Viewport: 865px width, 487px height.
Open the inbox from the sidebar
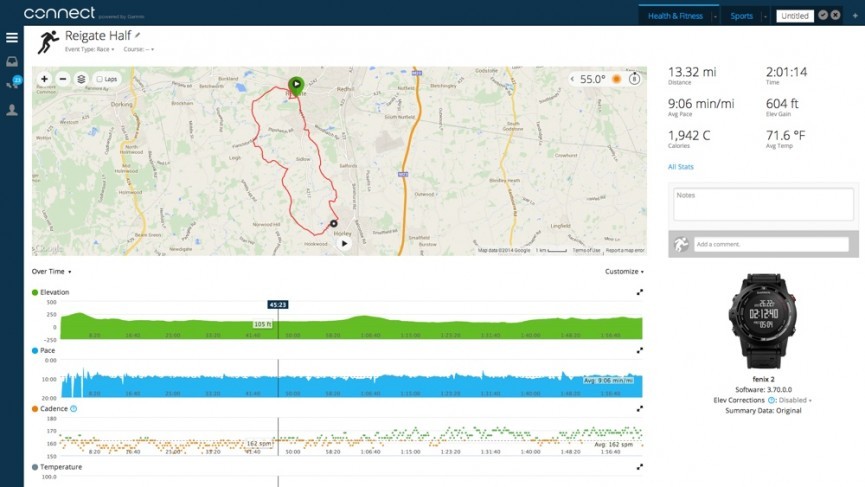[x=12, y=62]
